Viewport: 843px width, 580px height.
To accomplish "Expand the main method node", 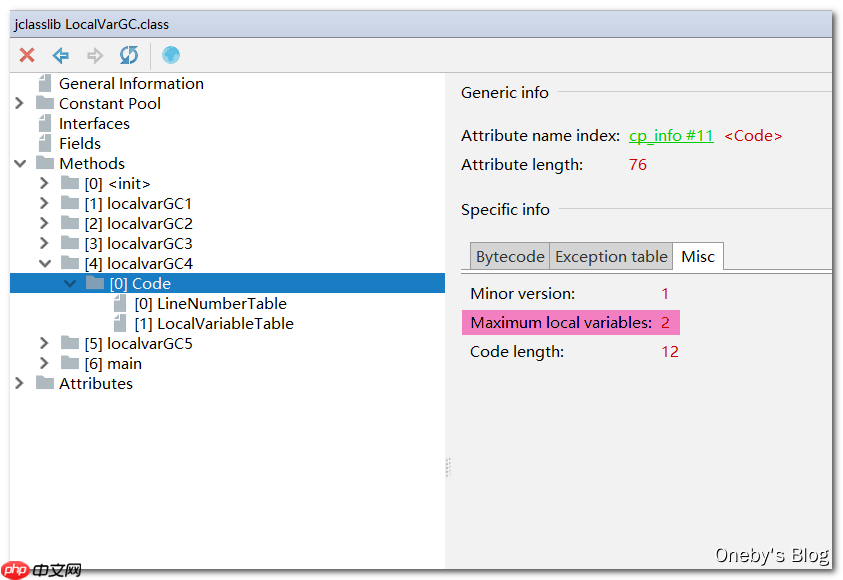I will pos(44,364).
